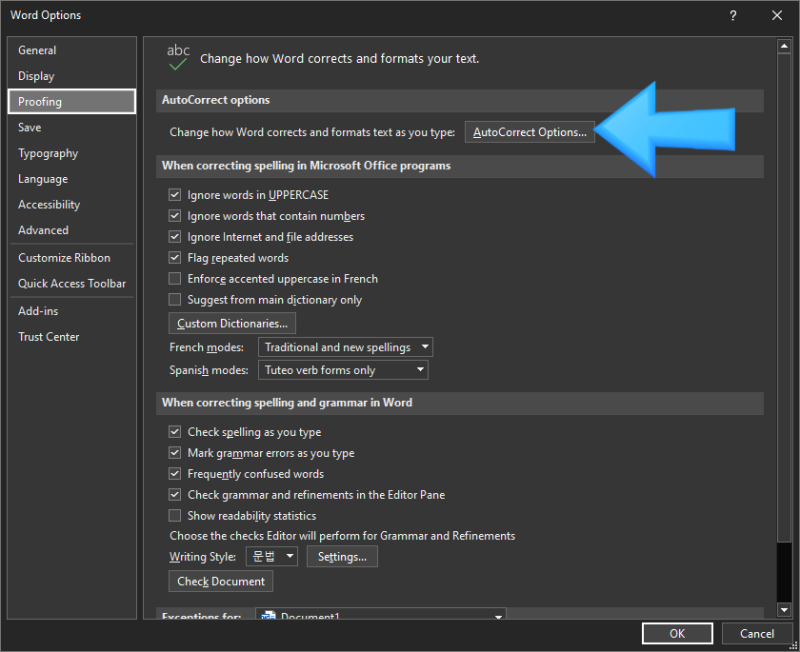The width and height of the screenshot is (800, 652).
Task: Click the scrollbar down arrow
Action: point(784,610)
